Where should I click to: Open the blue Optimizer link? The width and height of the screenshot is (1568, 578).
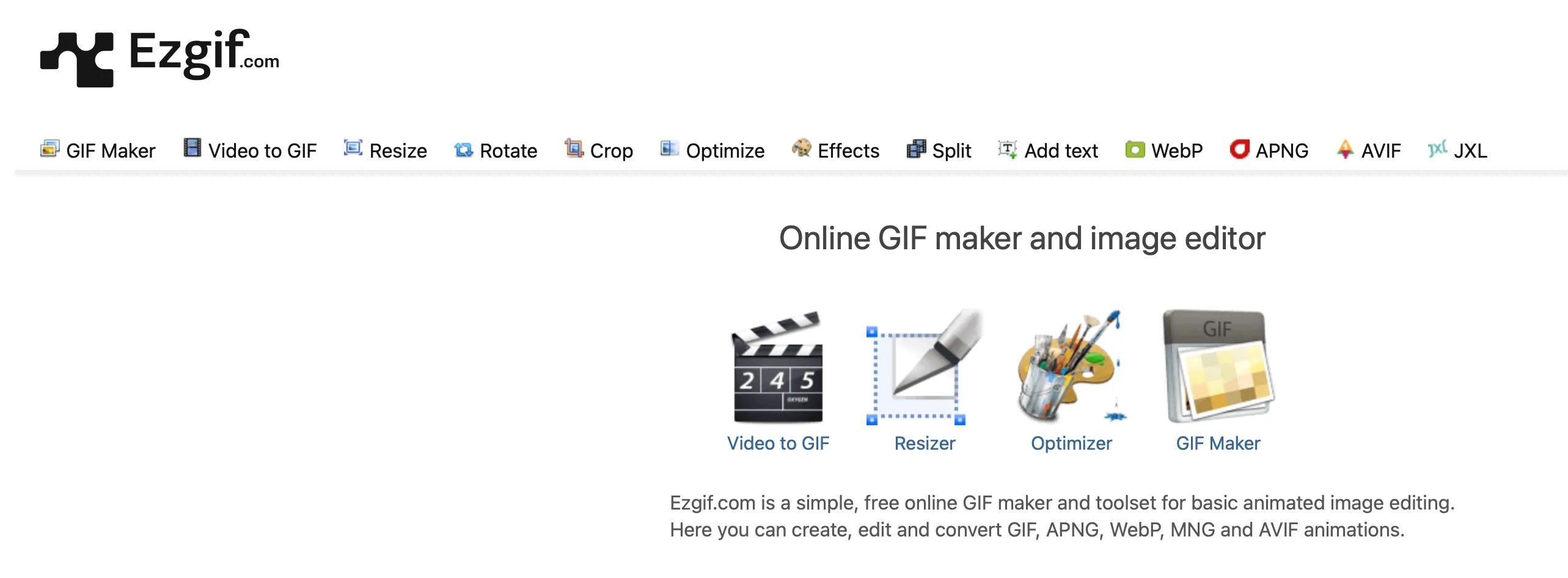point(1071,444)
